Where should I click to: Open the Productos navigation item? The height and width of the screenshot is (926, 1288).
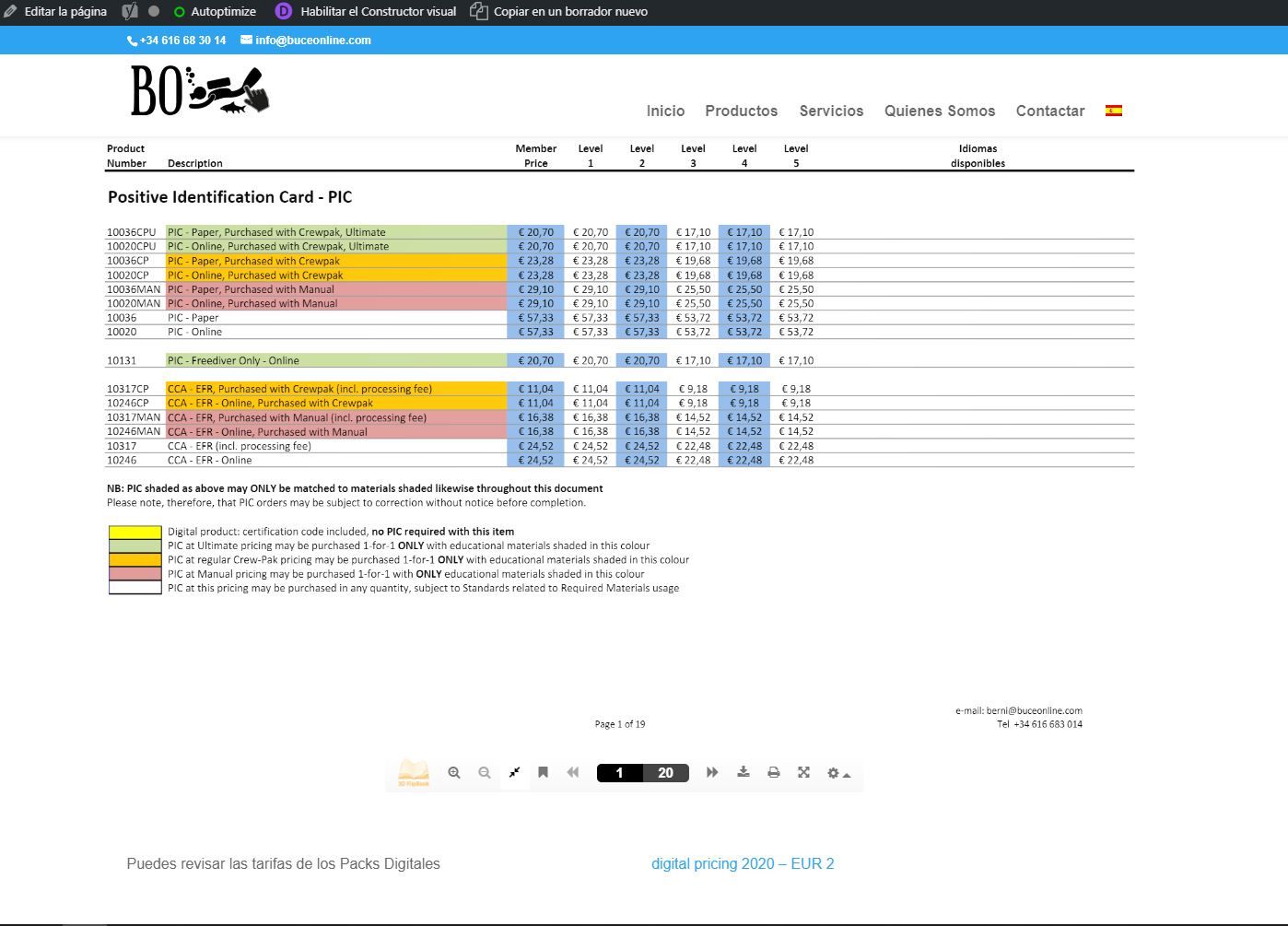[x=742, y=111]
